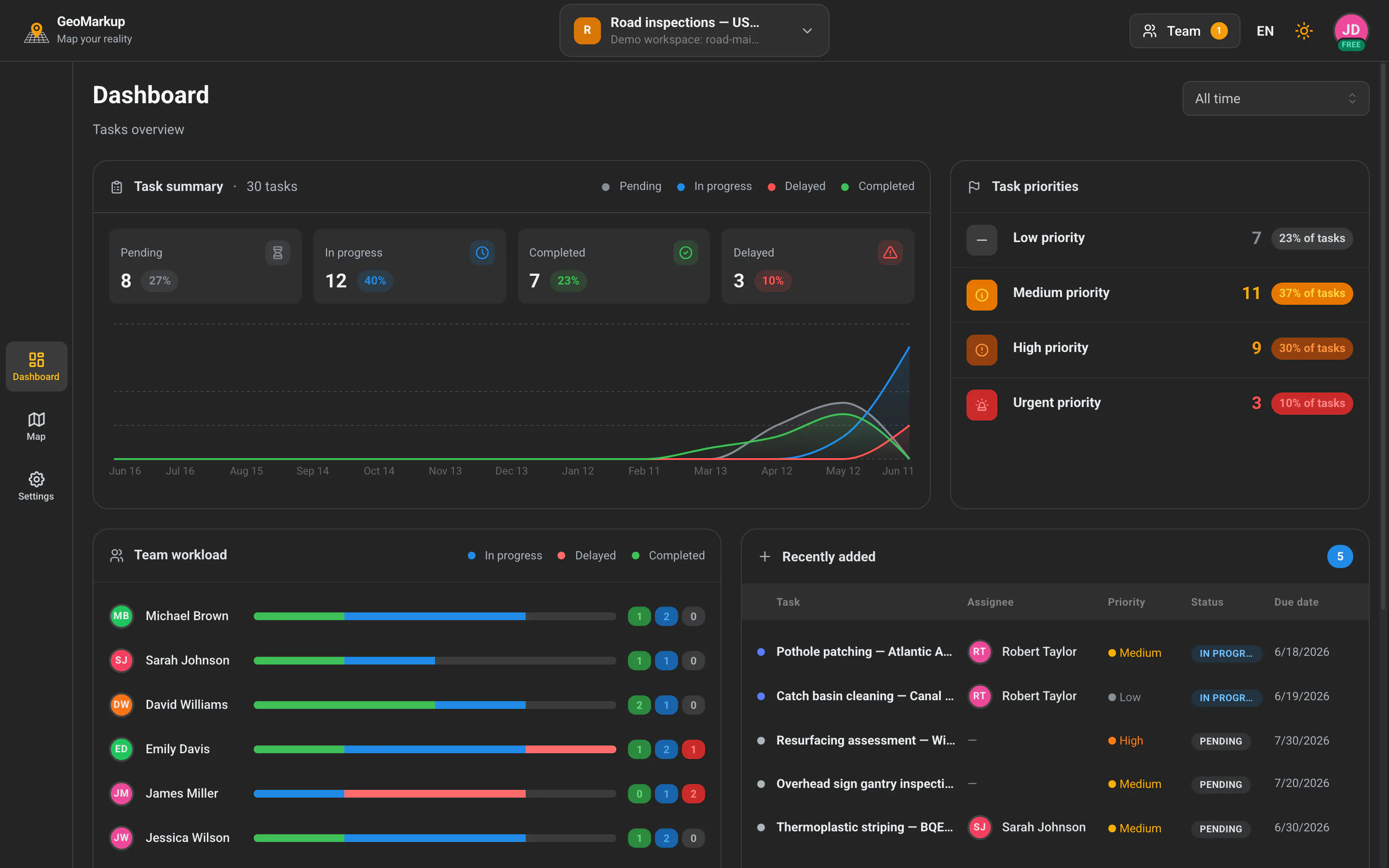Click the Recently added count badge 5

(x=1340, y=557)
